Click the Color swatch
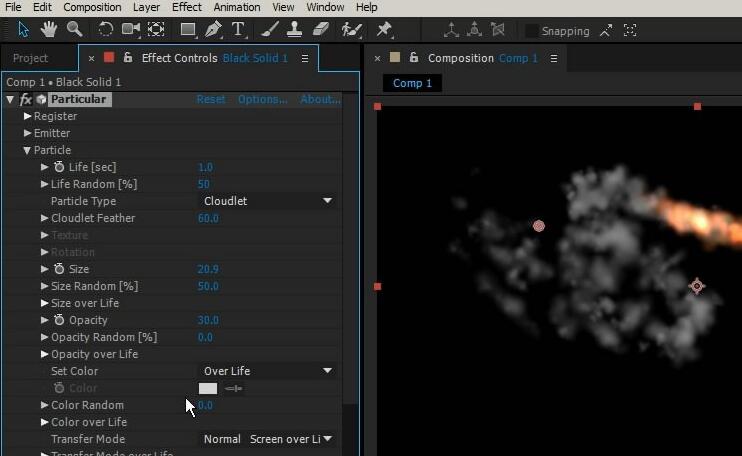 (208, 388)
